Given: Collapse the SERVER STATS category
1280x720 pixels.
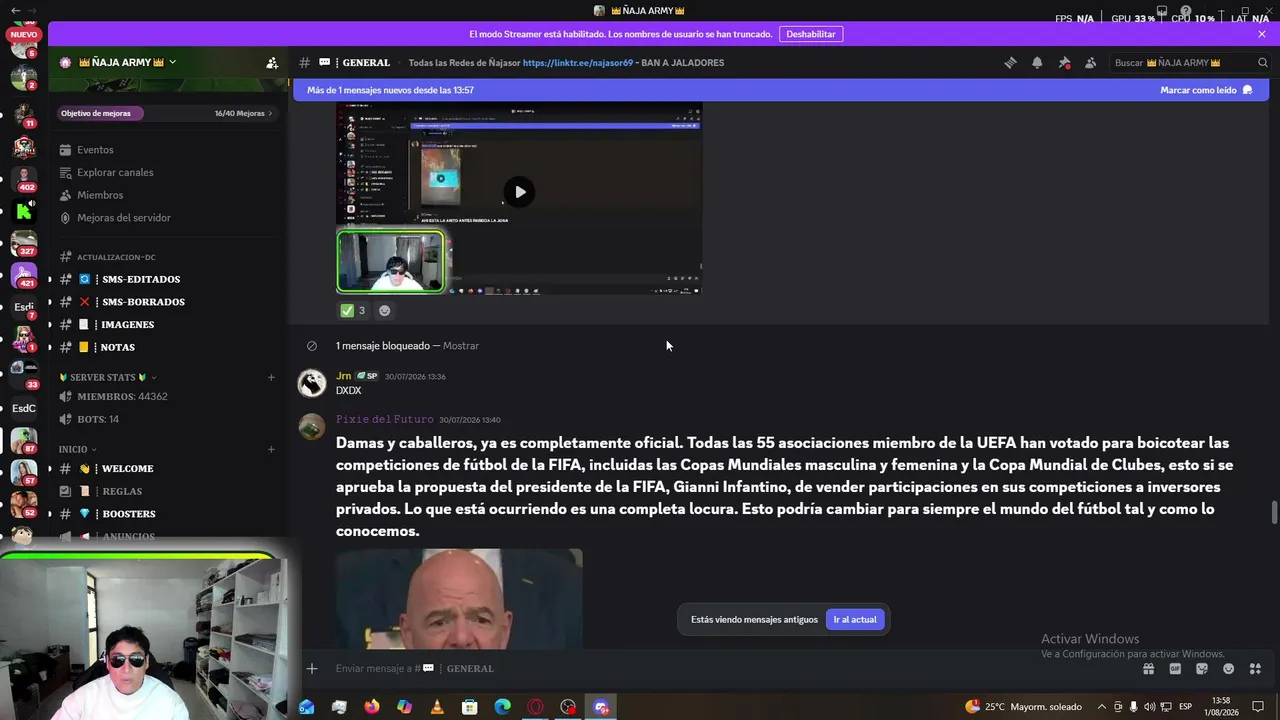Looking at the screenshot, I should point(108,377).
